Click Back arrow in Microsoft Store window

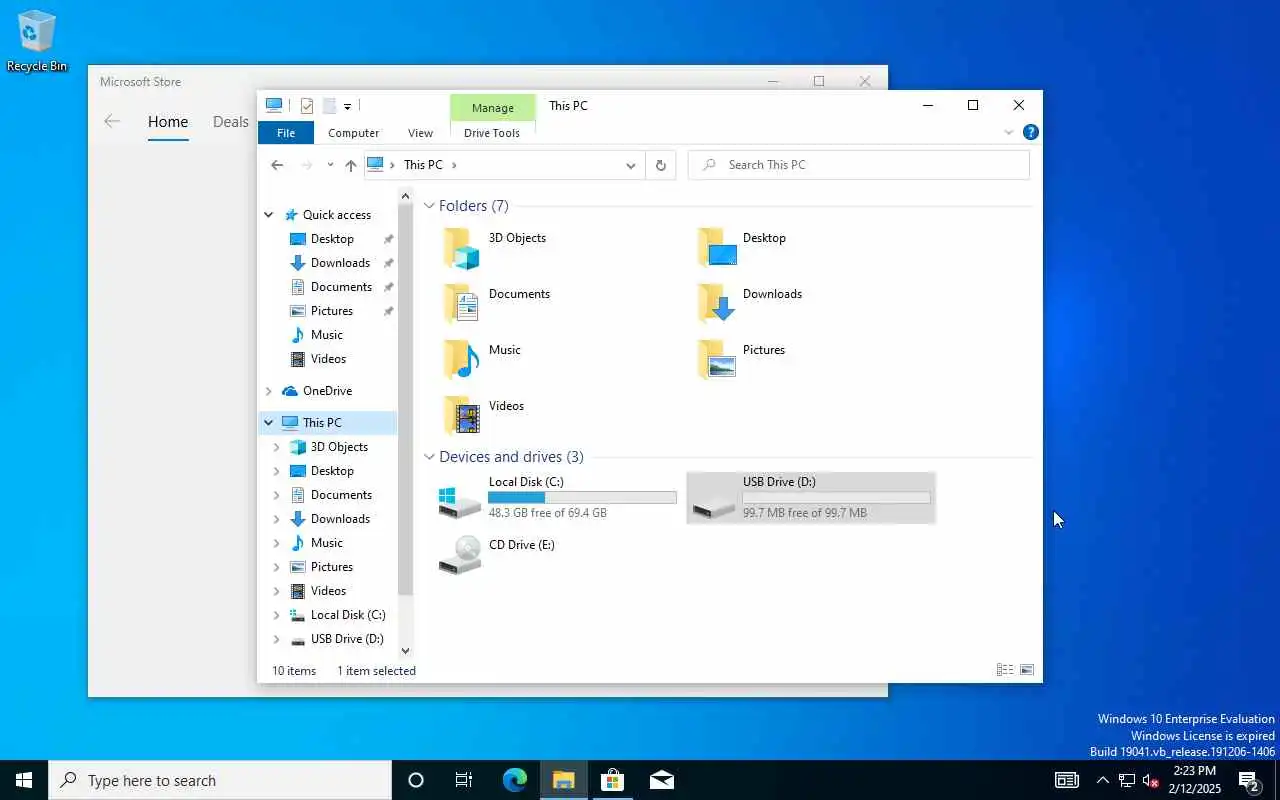click(112, 121)
